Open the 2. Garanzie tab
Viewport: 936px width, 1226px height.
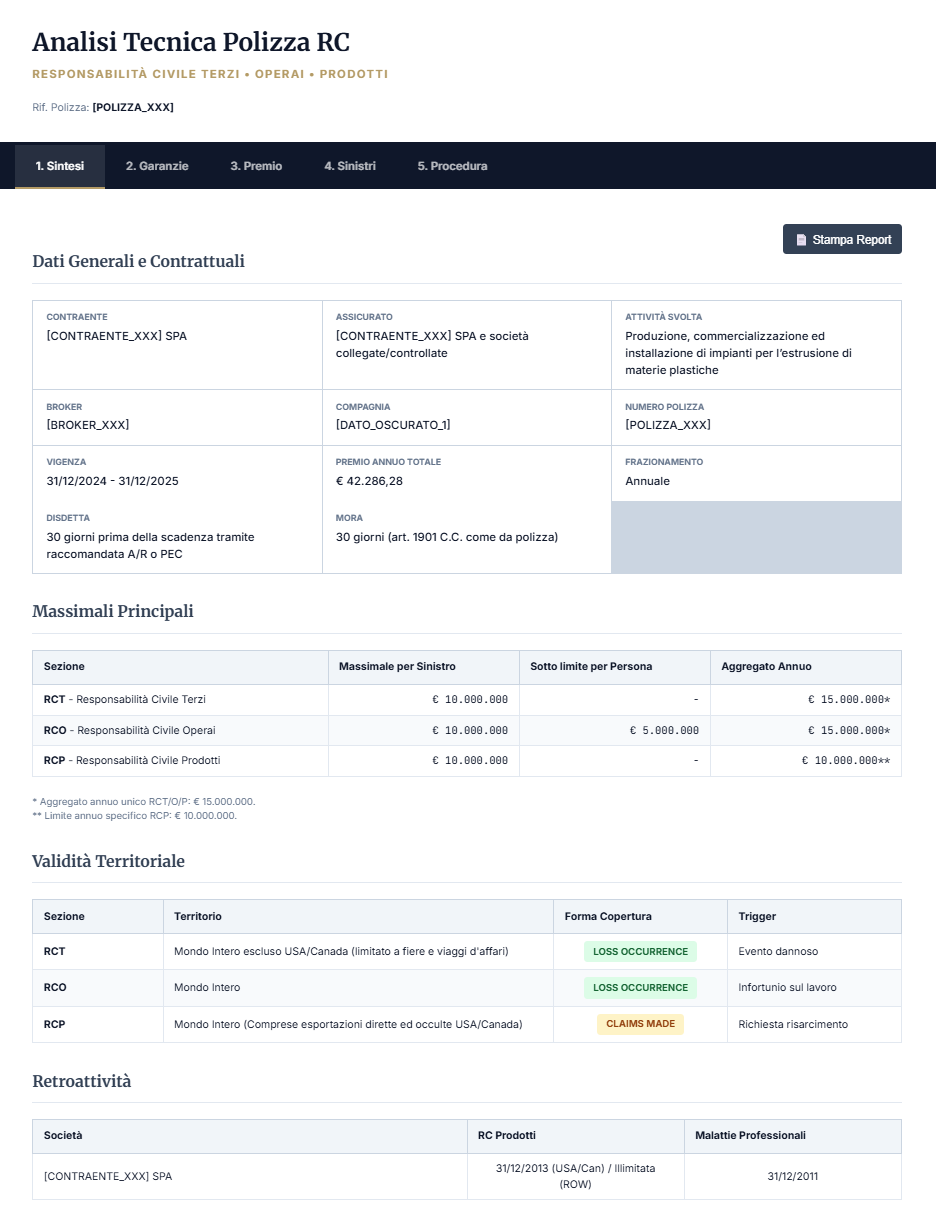[x=157, y=166]
